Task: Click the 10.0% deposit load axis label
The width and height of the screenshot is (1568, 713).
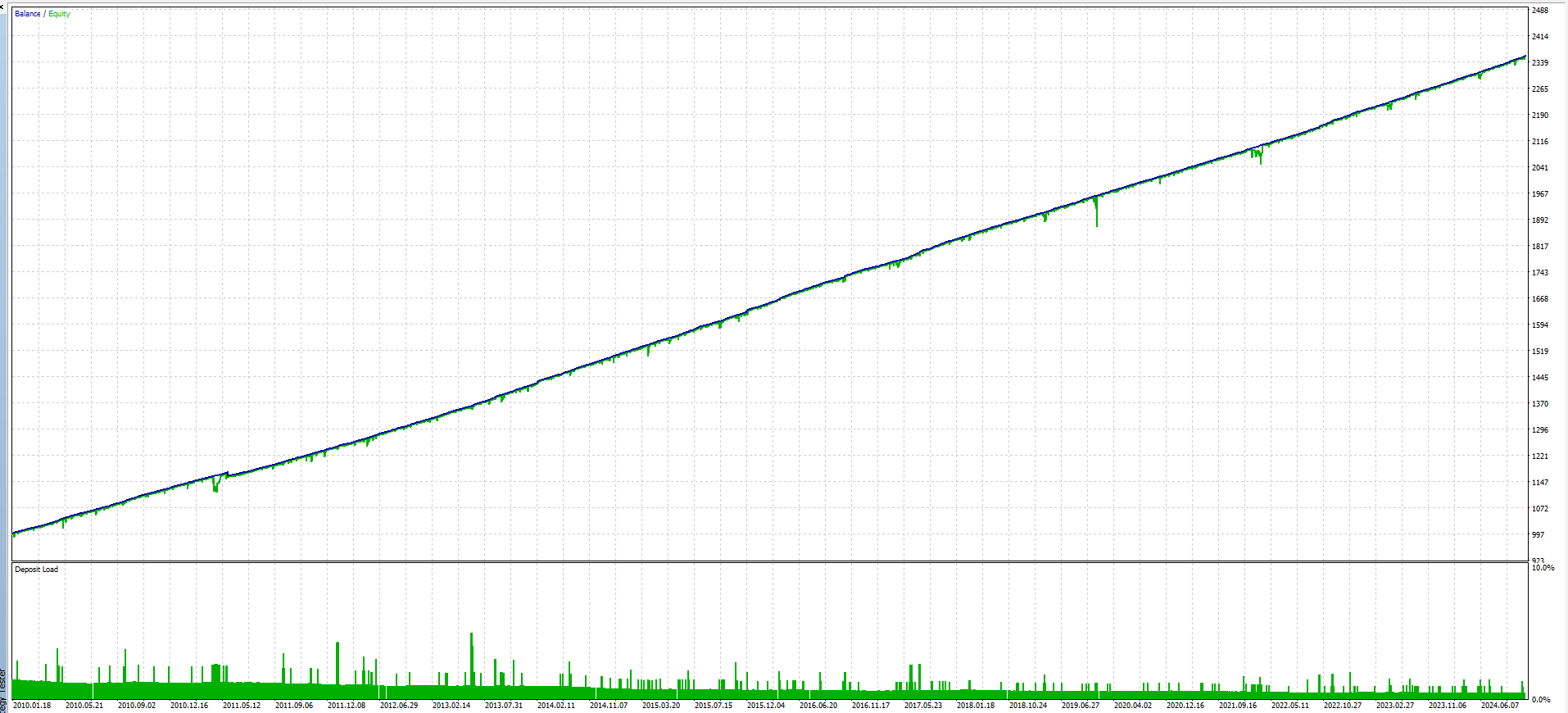Action: click(x=1543, y=568)
